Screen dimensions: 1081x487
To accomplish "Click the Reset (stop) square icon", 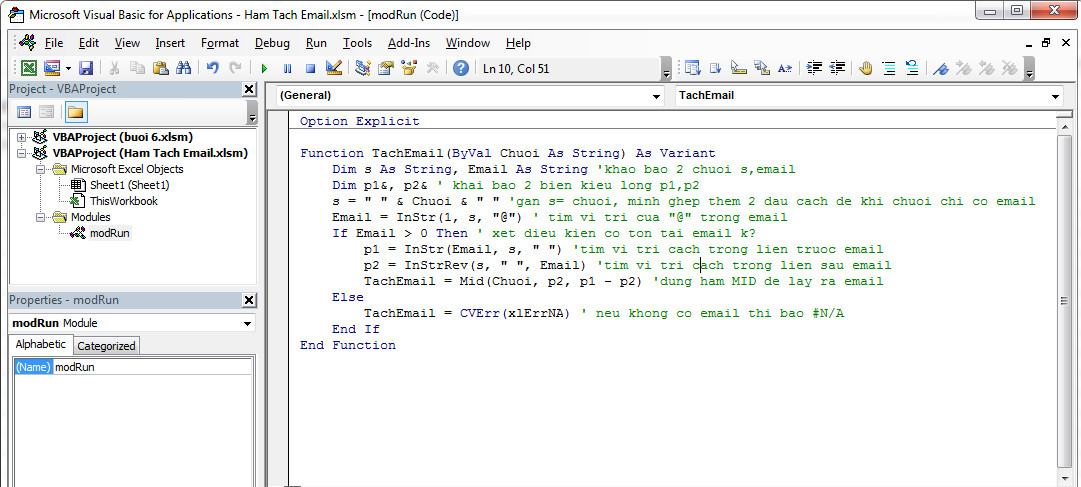I will pos(310,68).
